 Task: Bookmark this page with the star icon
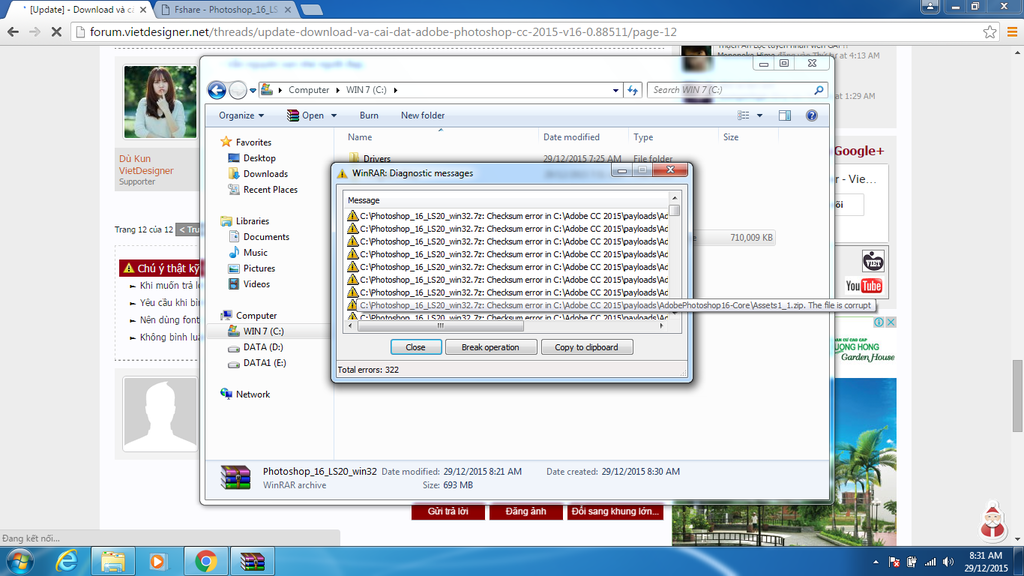[989, 32]
